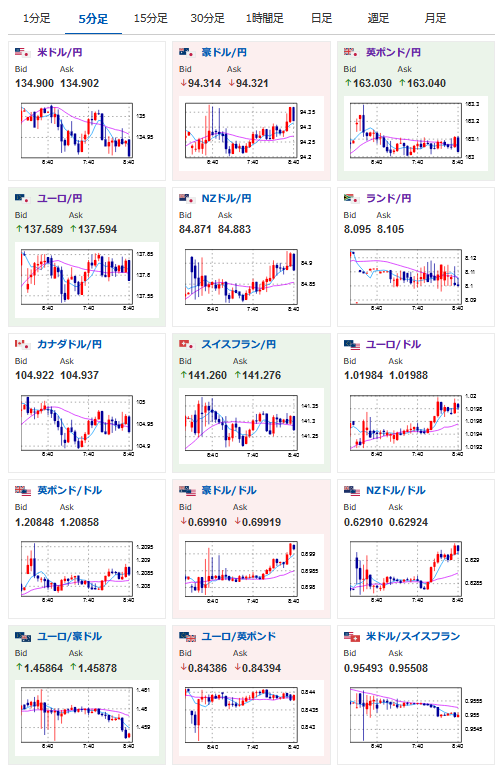This screenshot has width=503, height=767.
Task: Click the NZドル/ドル candlestick chart thumbnail
Action: pos(416,572)
